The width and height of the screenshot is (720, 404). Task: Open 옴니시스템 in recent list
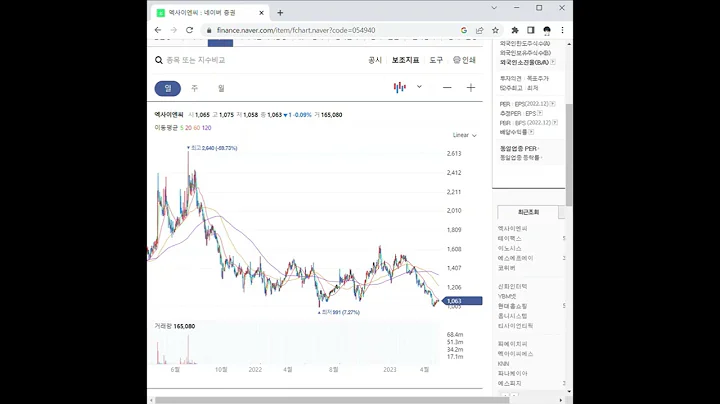click(512, 316)
